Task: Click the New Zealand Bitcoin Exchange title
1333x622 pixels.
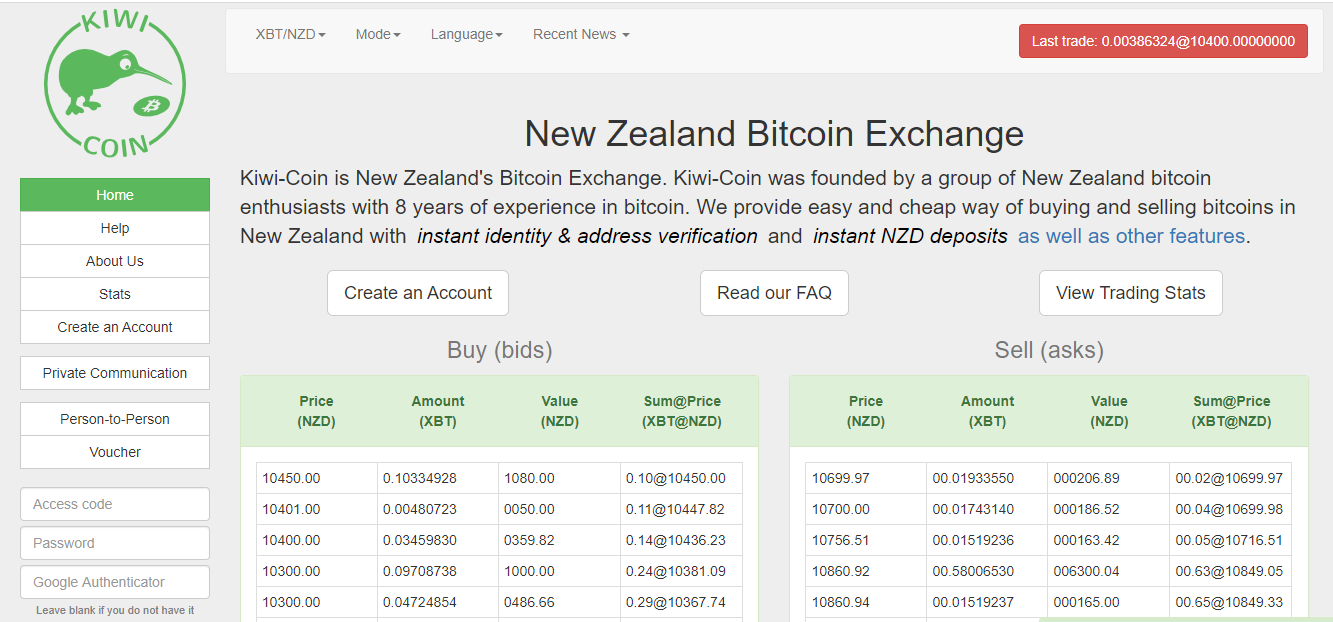Action: [774, 134]
